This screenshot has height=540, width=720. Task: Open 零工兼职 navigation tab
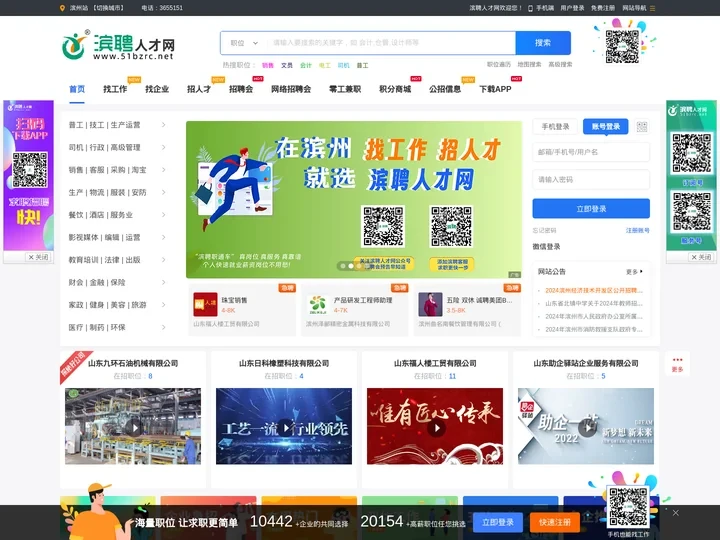coord(345,89)
